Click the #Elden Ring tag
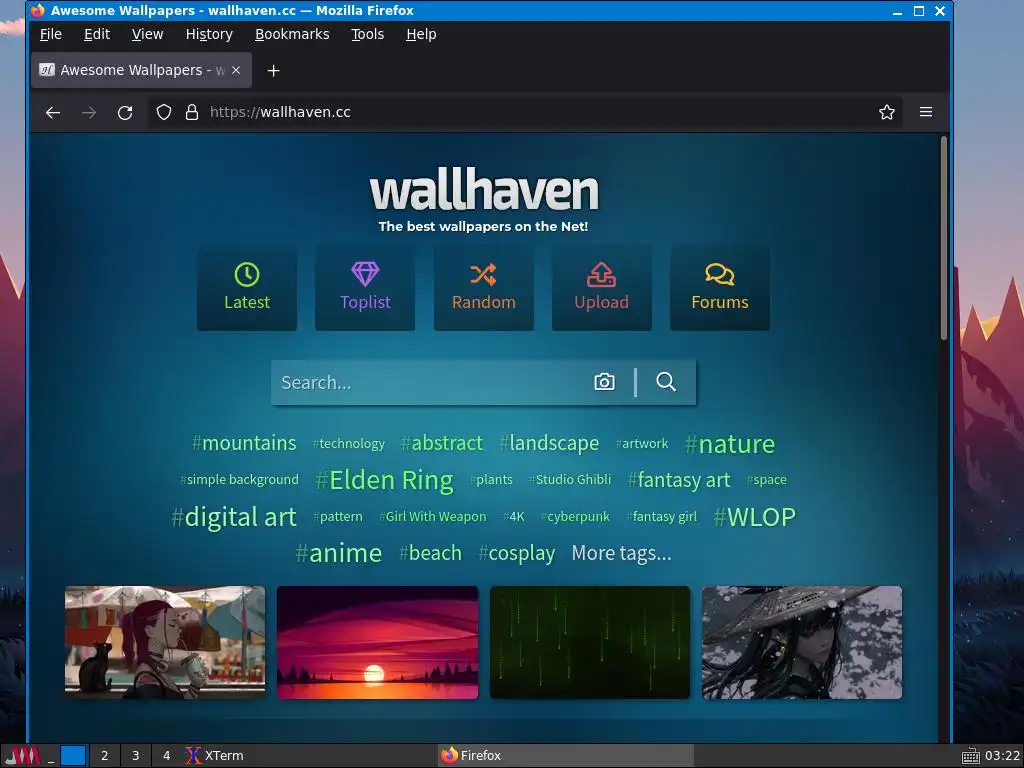The height and width of the screenshot is (768, 1024). point(384,480)
